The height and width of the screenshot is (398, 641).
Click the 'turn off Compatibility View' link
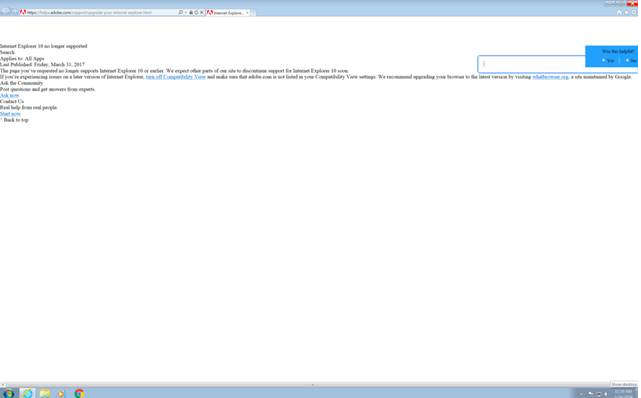click(x=176, y=77)
